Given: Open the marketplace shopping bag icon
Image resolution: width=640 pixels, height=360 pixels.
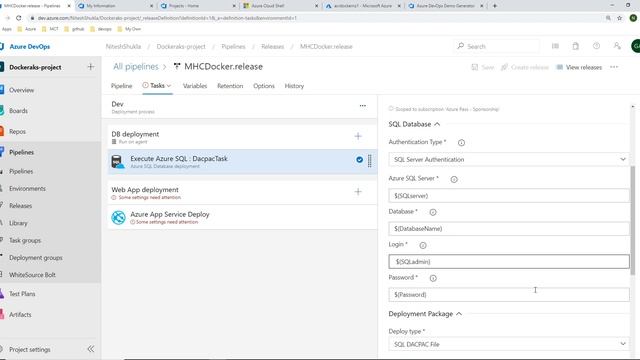Looking at the screenshot, I should pyautogui.click(x=576, y=46).
